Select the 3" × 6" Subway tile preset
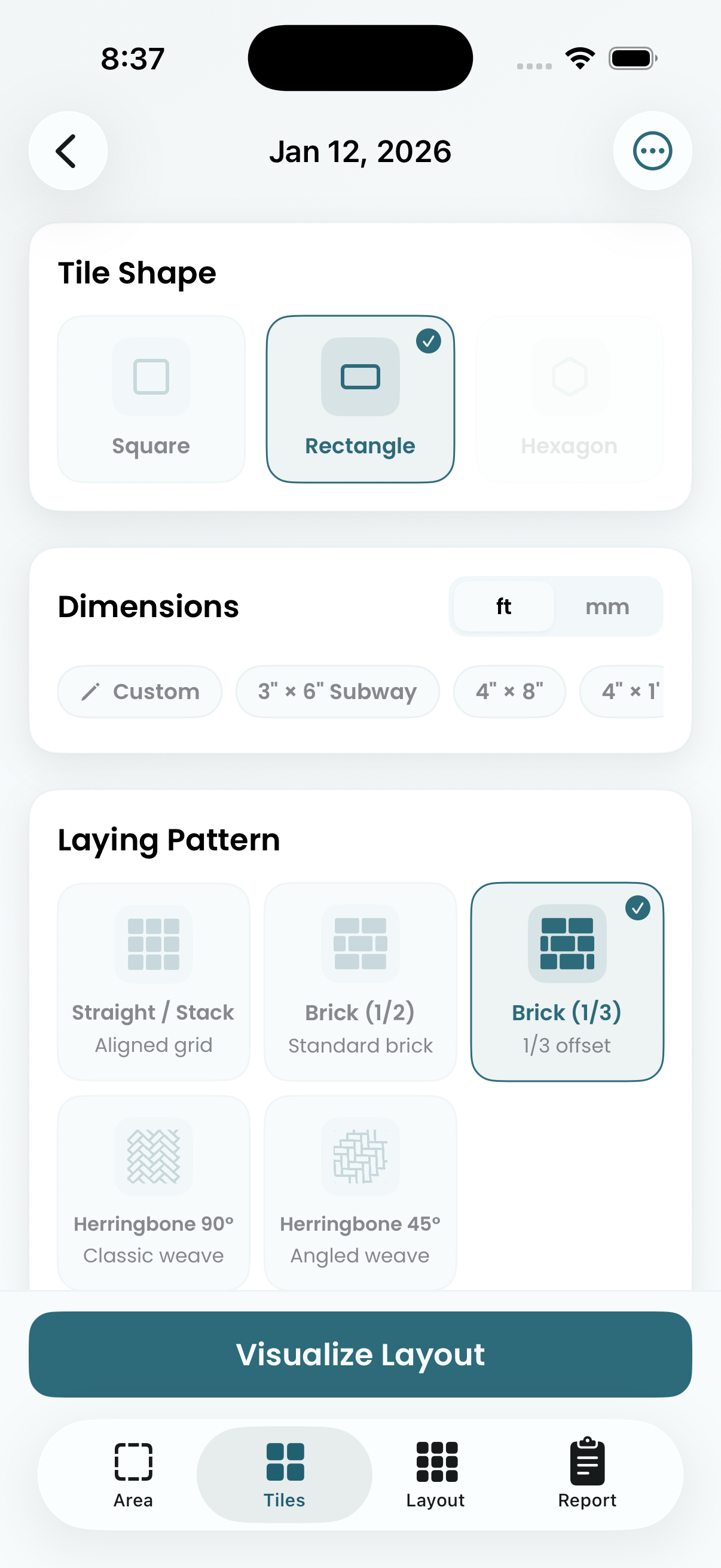Viewport: 721px width, 1568px height. (338, 691)
